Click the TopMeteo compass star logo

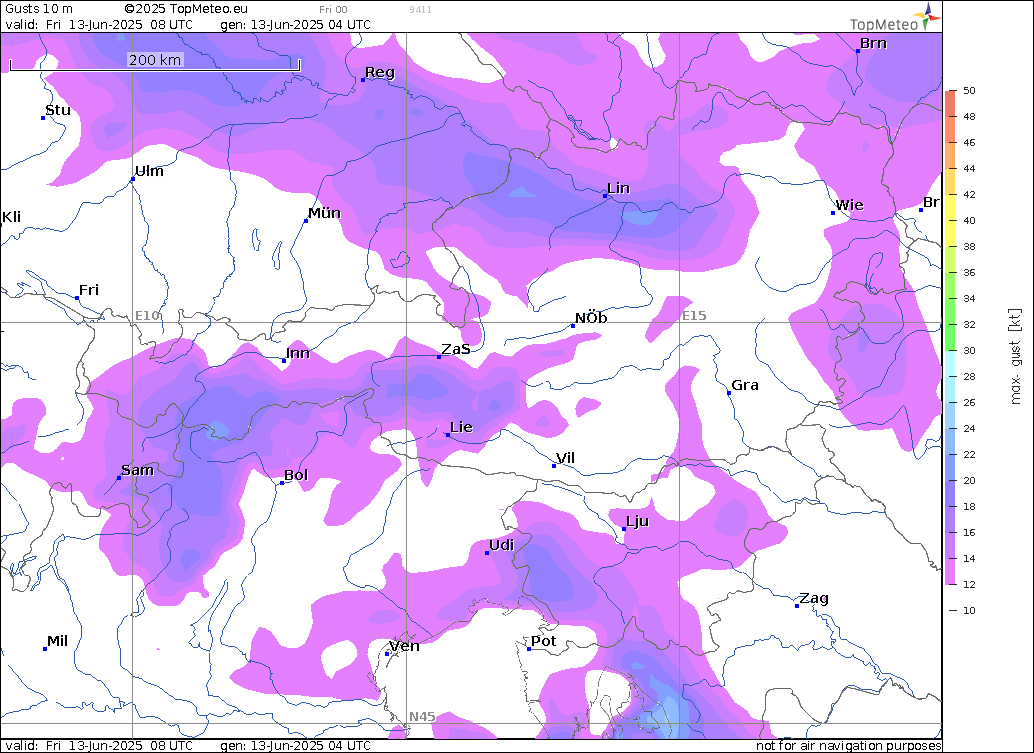tap(929, 16)
